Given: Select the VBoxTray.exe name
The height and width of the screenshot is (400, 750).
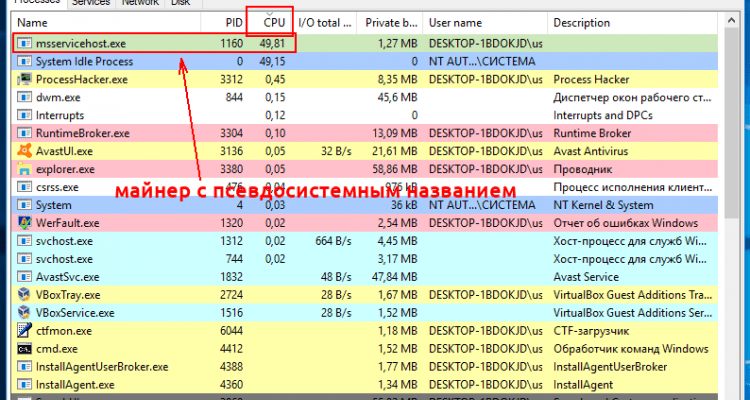Looking at the screenshot, I should coord(68,295).
